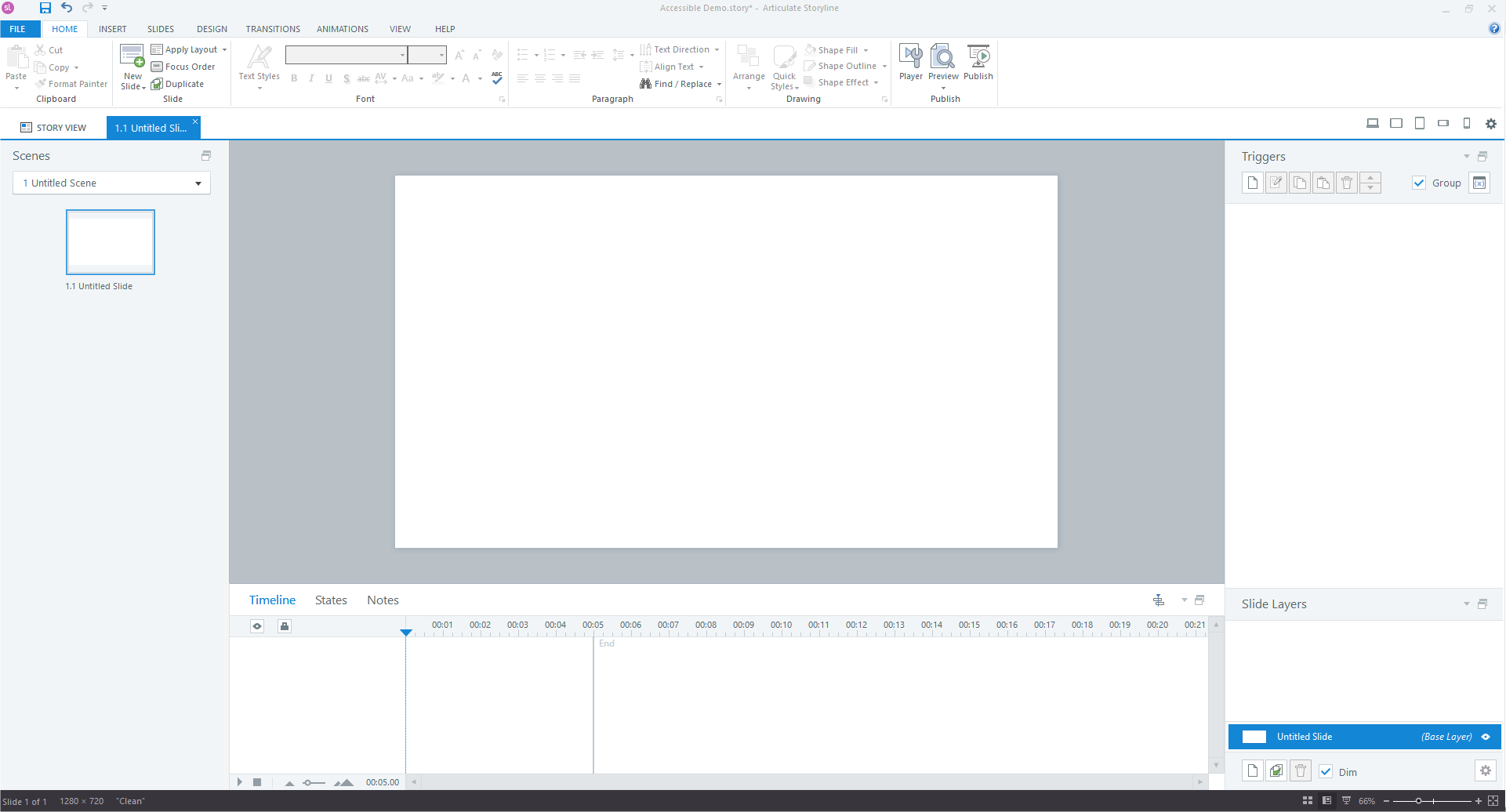Publish the course

click(x=978, y=63)
